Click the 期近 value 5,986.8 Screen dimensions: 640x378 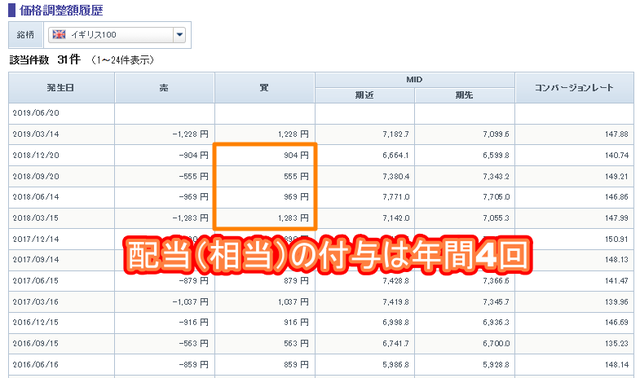click(396, 365)
